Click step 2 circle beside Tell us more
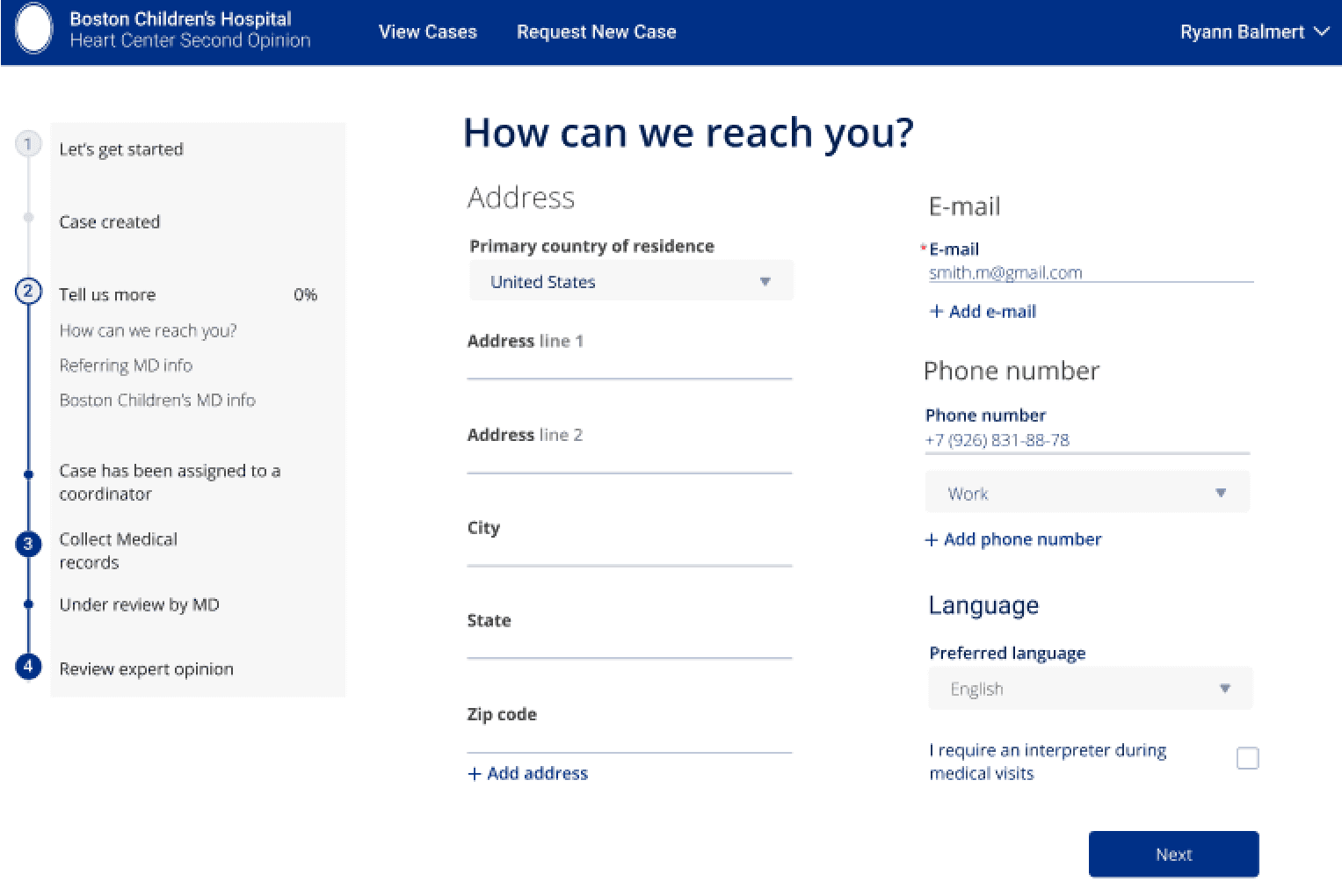 28,291
